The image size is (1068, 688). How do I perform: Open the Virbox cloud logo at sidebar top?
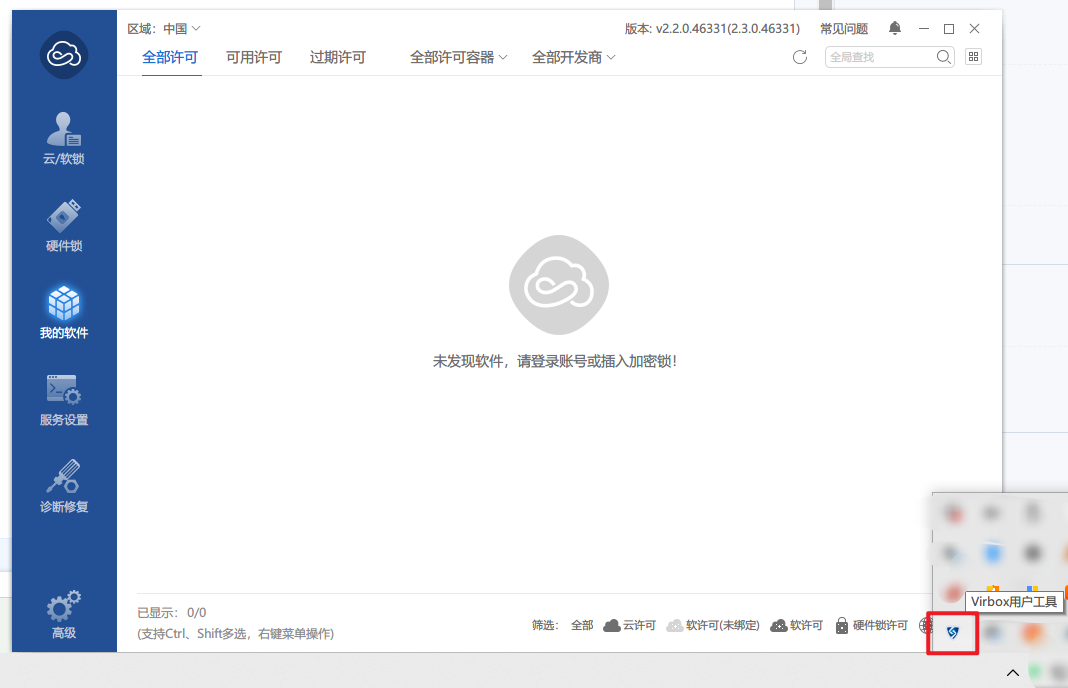point(64,54)
